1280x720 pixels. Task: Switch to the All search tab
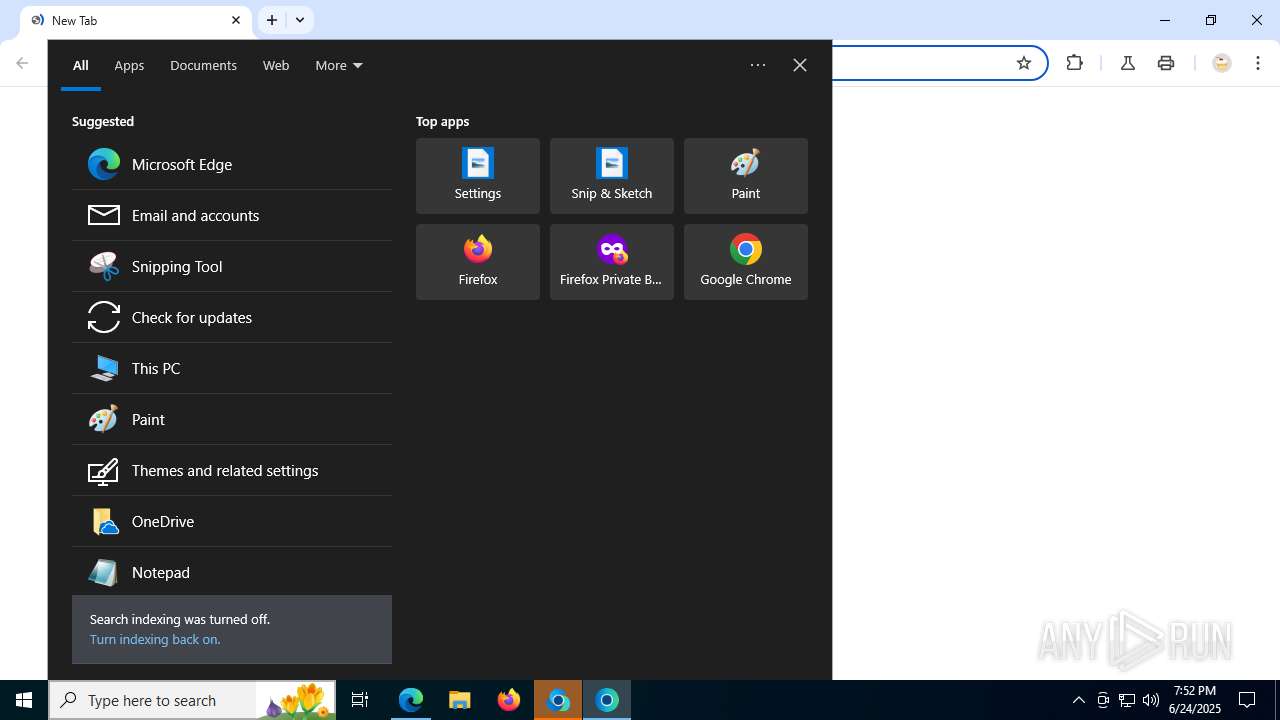pyautogui.click(x=81, y=65)
